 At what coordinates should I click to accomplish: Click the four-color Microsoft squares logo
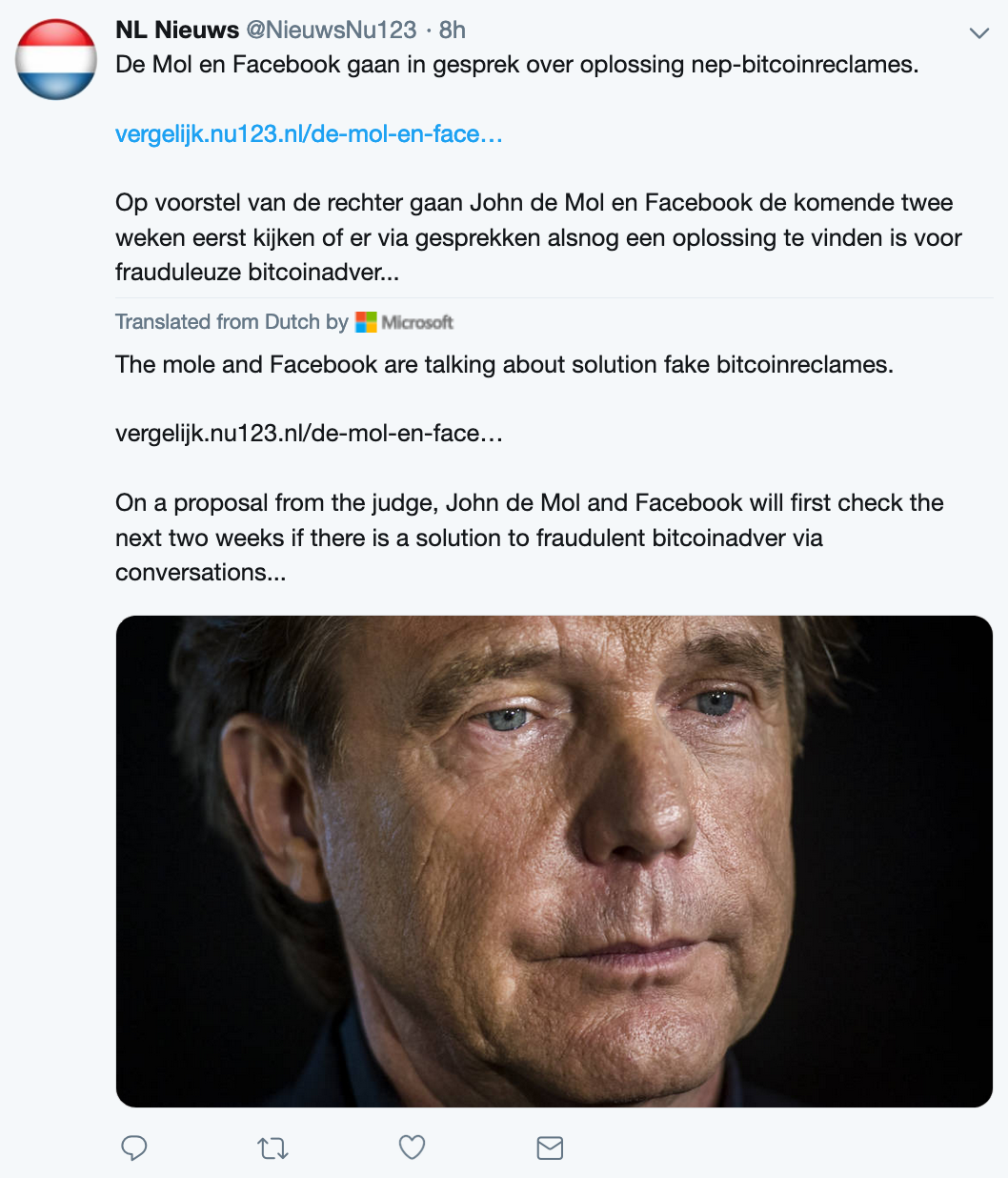coord(366,322)
